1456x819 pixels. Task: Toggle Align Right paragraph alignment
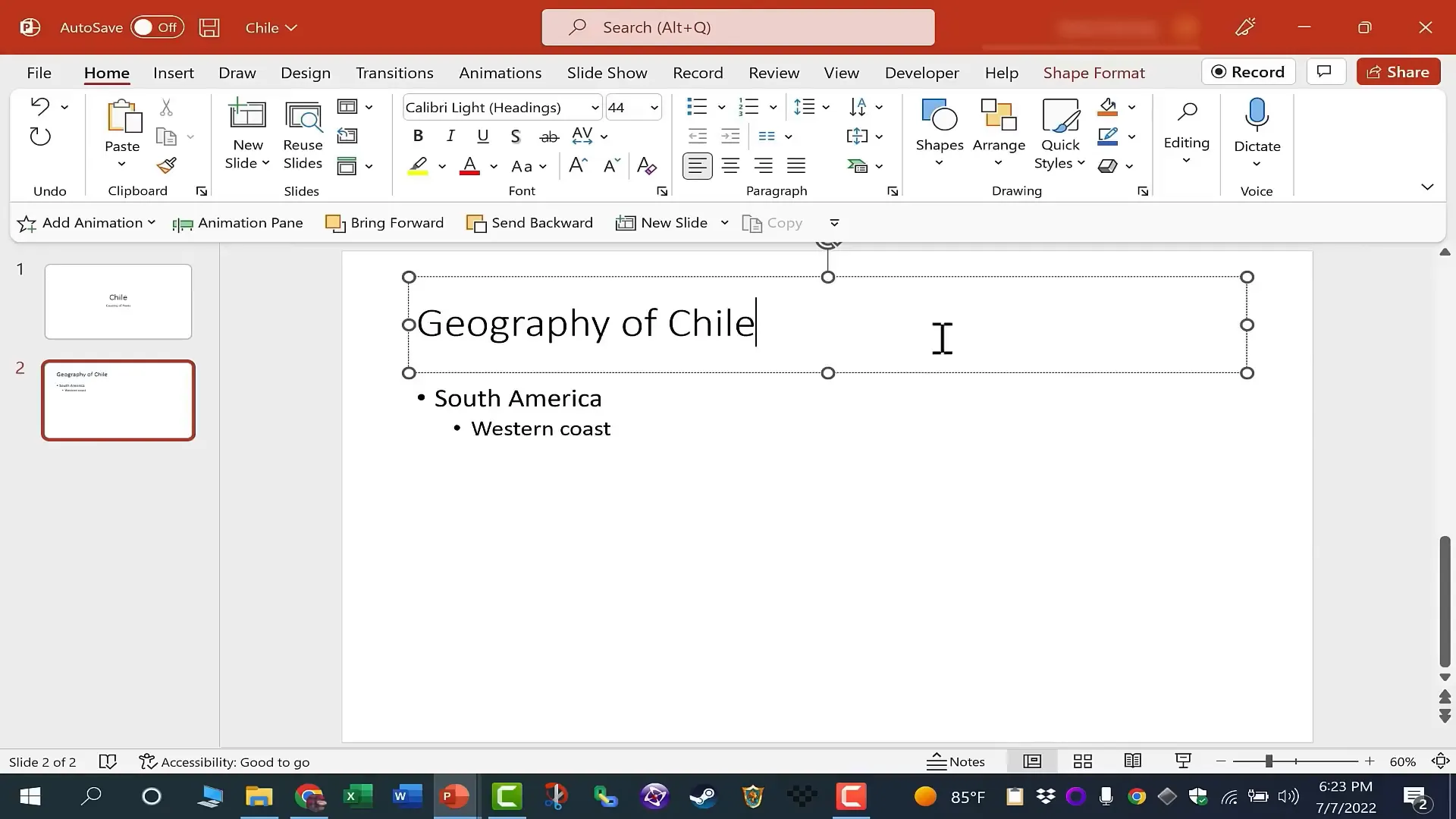[x=763, y=165]
